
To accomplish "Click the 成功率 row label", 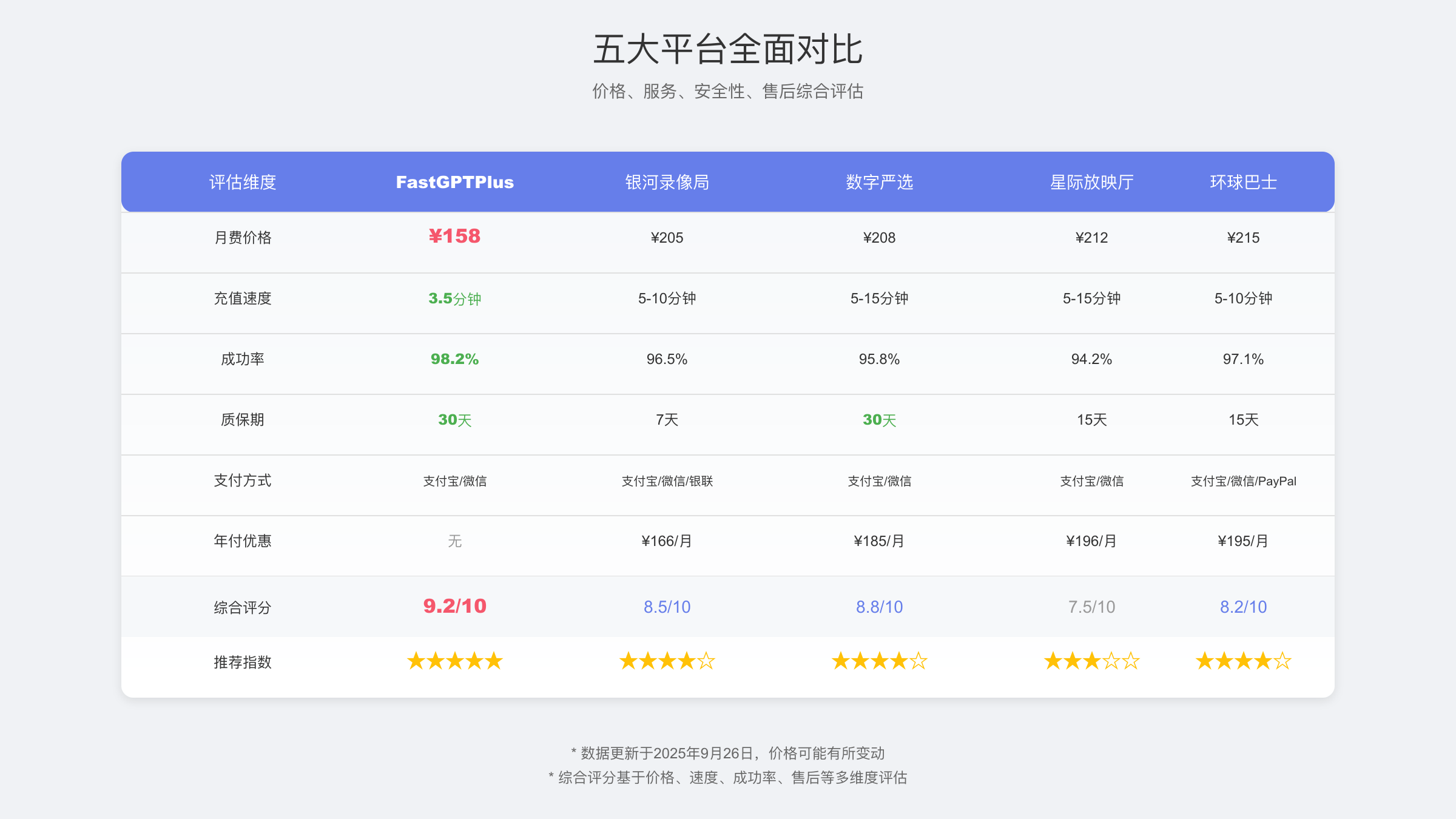I will (243, 359).
